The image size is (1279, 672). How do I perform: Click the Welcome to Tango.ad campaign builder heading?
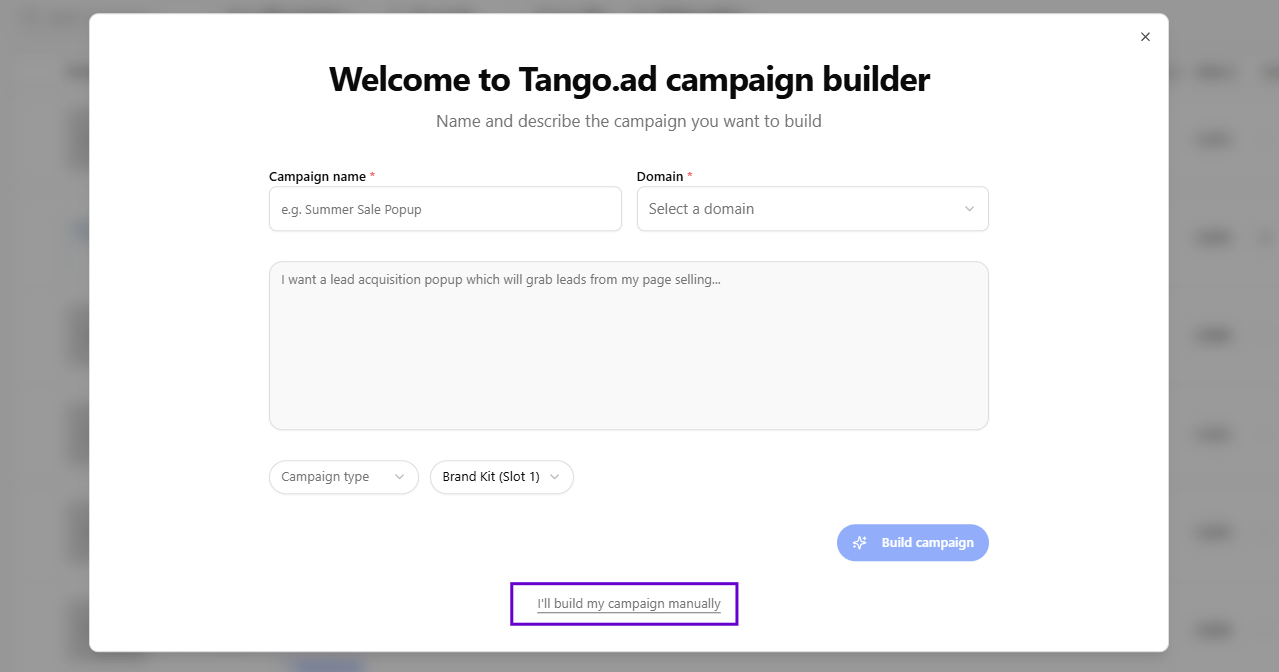coord(629,79)
